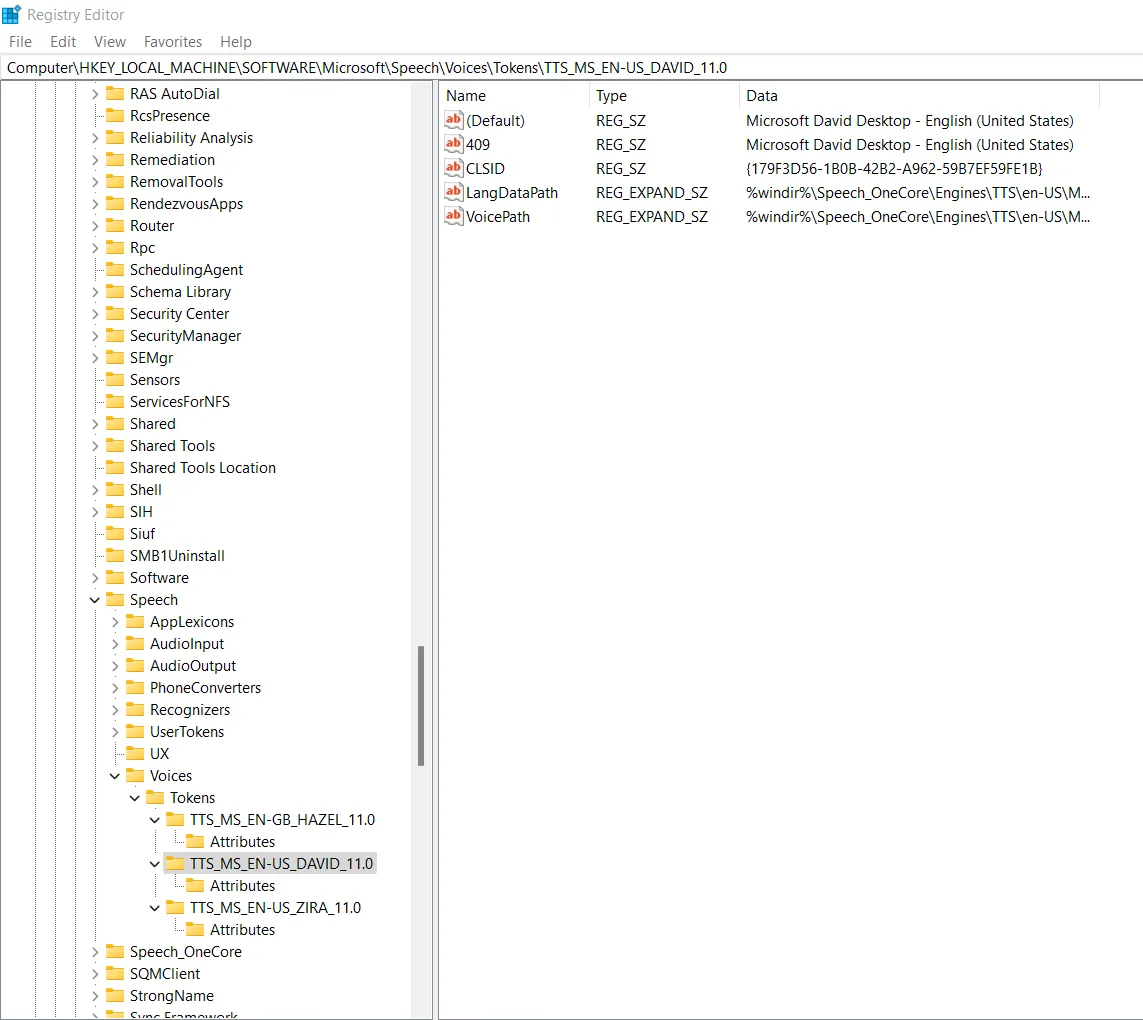Screen dimensions: 1143x1020
Task: Collapse the Tokens key
Action: click(135, 798)
